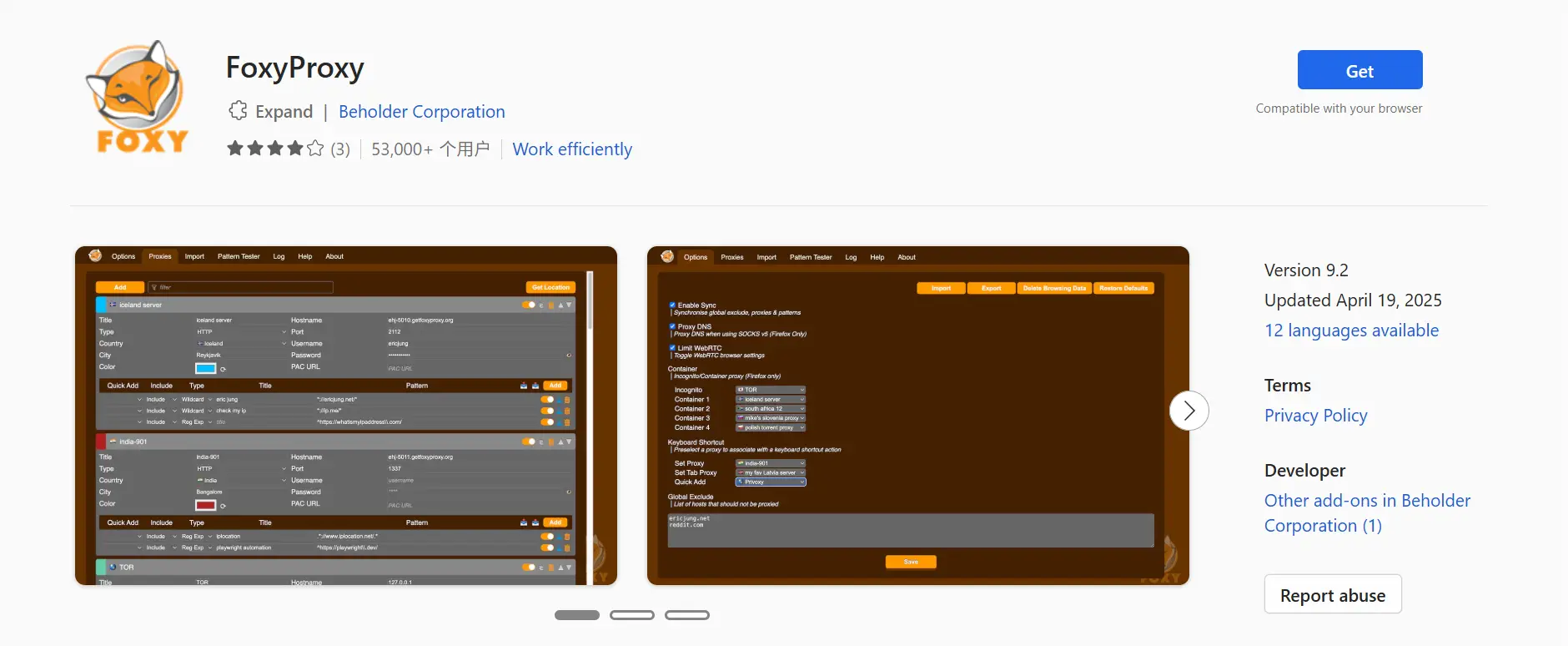Open the Beholder Corporation link

click(421, 112)
